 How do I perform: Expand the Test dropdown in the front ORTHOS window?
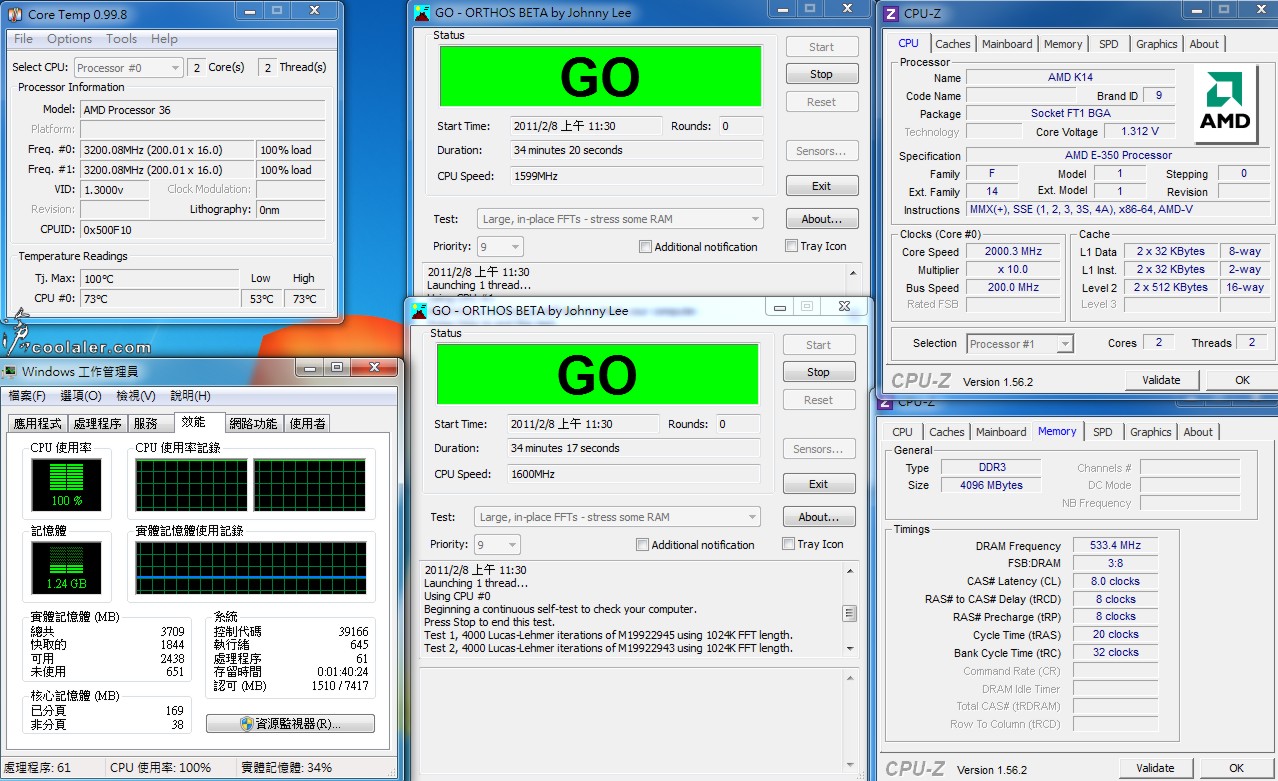(x=617, y=517)
